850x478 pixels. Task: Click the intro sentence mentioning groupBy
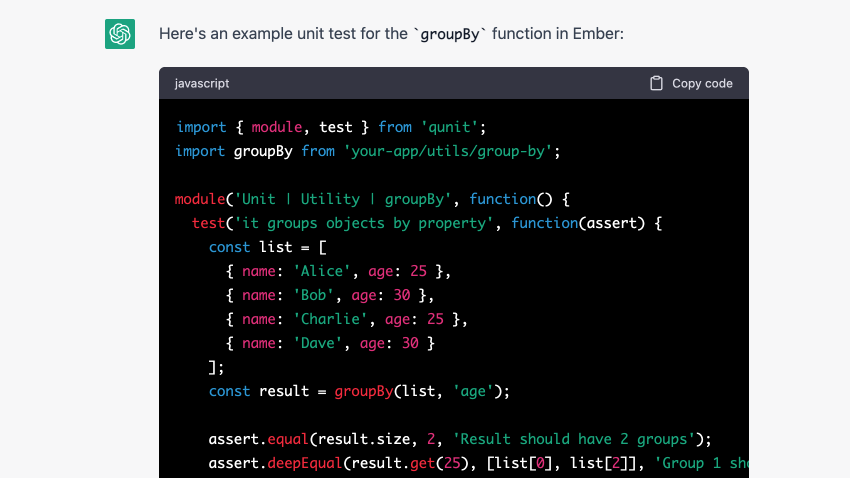pyautogui.click(x=391, y=34)
